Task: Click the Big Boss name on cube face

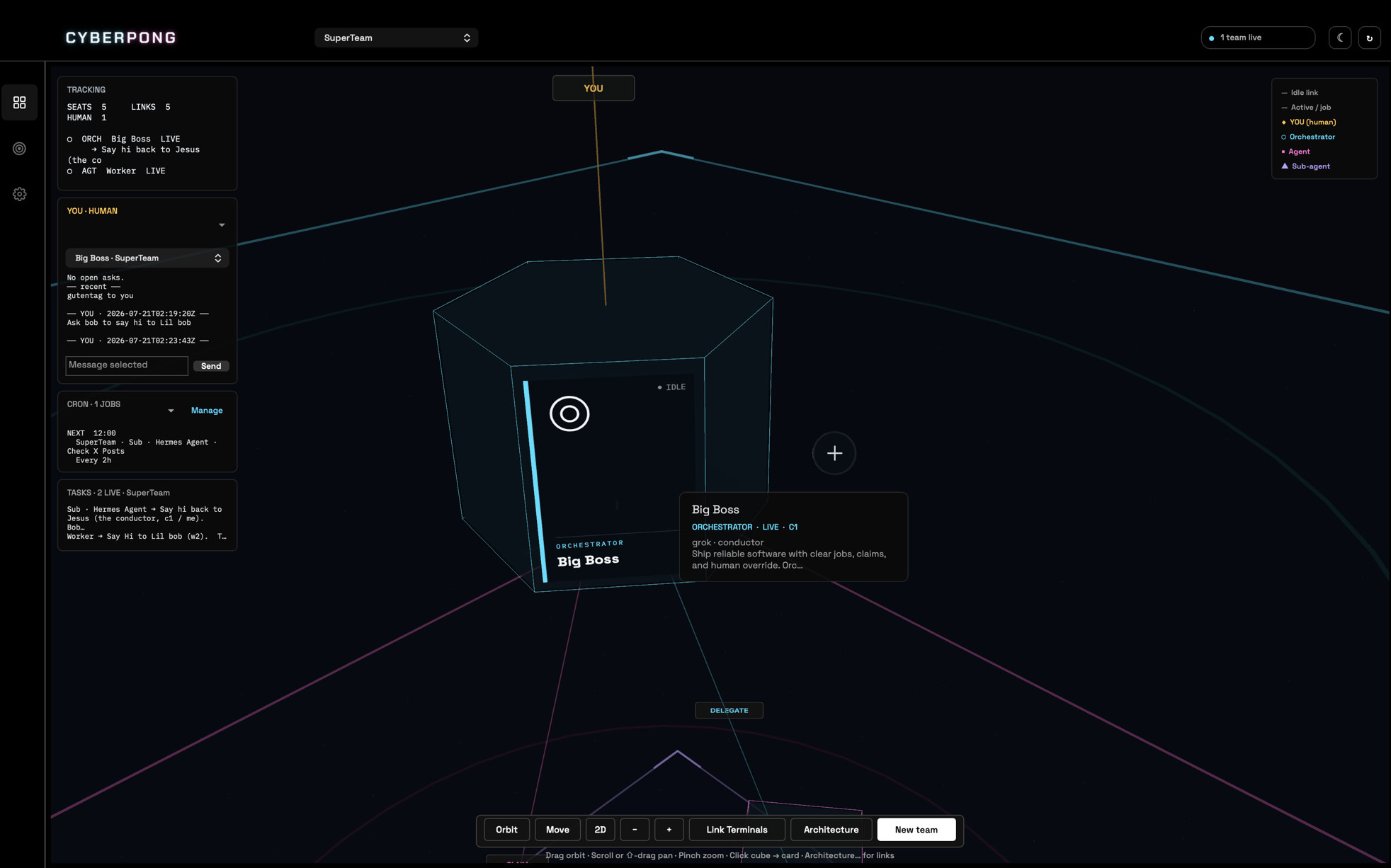Action: (588, 561)
